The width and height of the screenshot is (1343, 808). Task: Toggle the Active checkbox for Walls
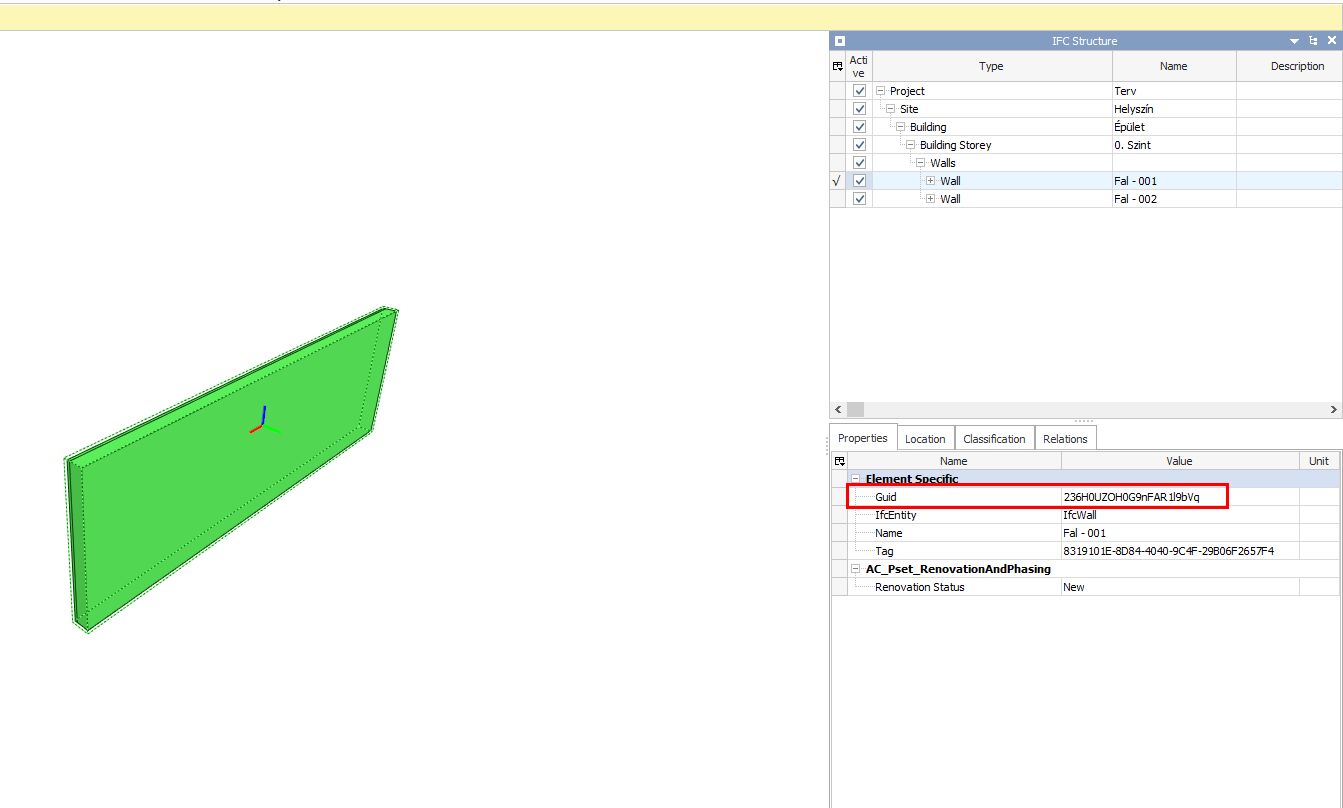tap(859, 163)
